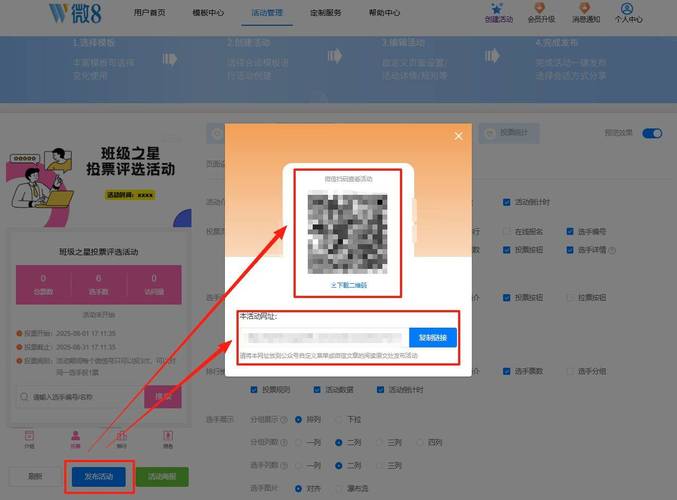677x500 pixels.
Task: Select 一列 in 分组列数 row
Action: point(298,443)
